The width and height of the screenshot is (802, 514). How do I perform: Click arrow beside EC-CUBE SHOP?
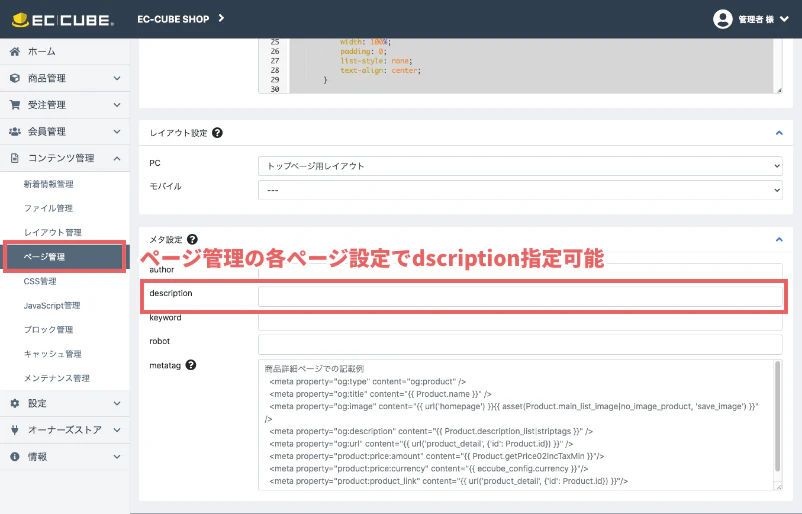[221, 18]
